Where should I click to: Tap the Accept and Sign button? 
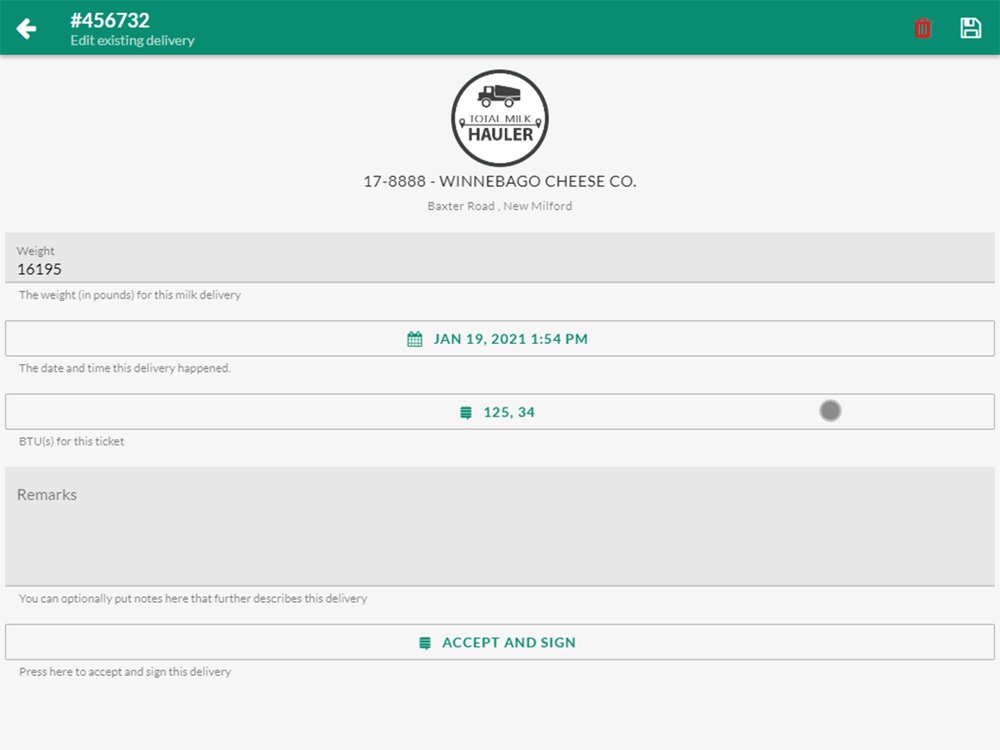pos(500,642)
